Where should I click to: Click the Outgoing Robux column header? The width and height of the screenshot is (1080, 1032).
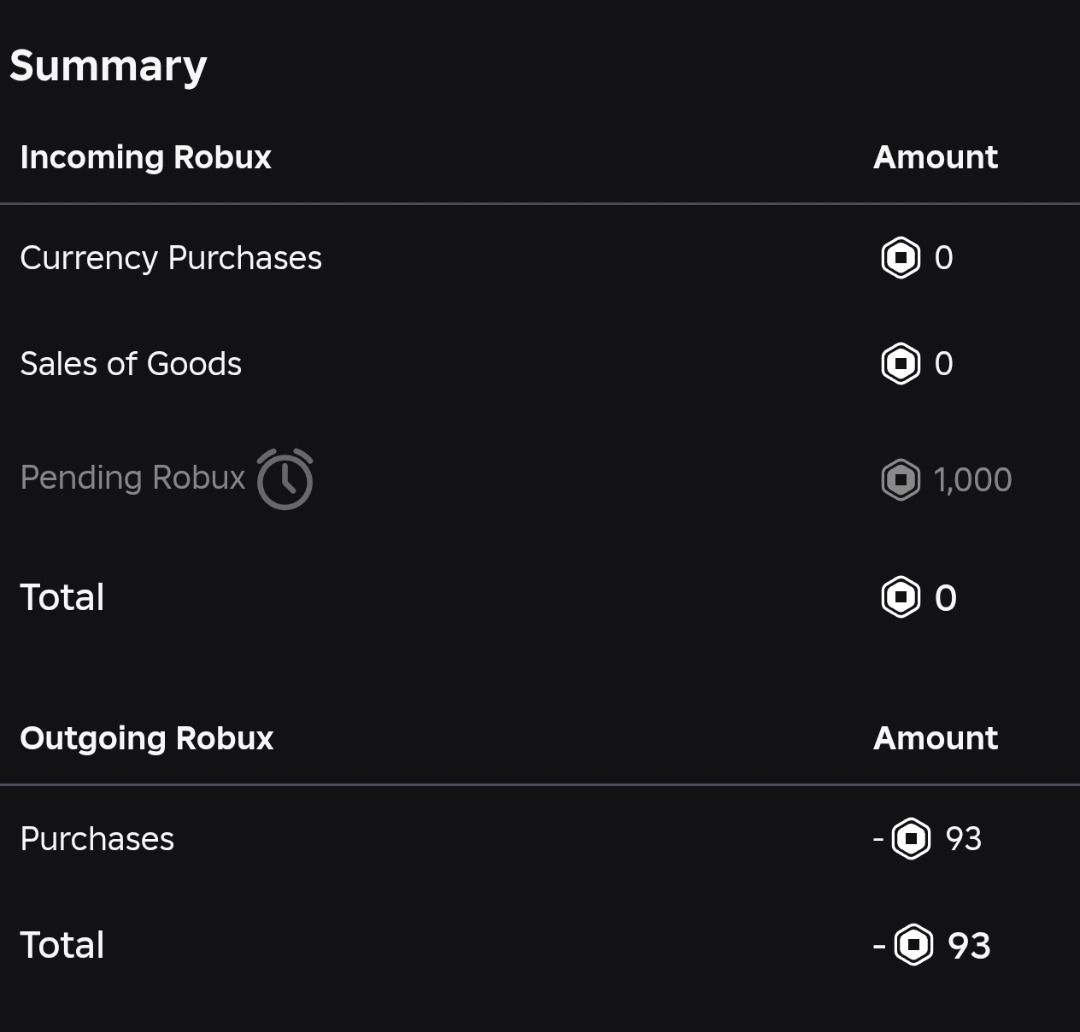147,739
